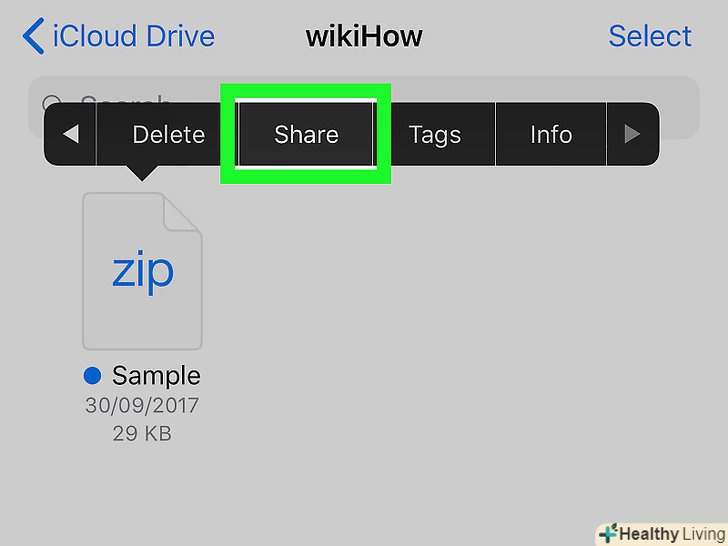Click the green leaf plus logo icon
The width and height of the screenshot is (728, 546).
[x=609, y=533]
